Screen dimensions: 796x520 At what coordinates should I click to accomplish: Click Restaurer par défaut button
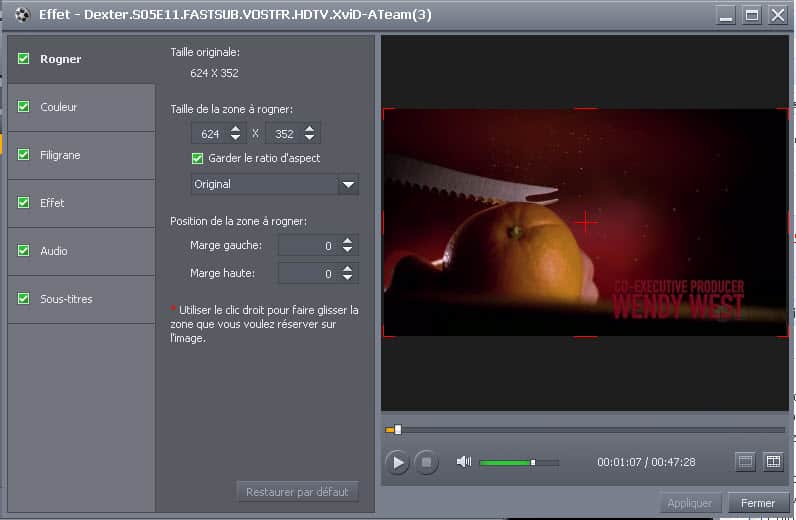click(x=297, y=492)
